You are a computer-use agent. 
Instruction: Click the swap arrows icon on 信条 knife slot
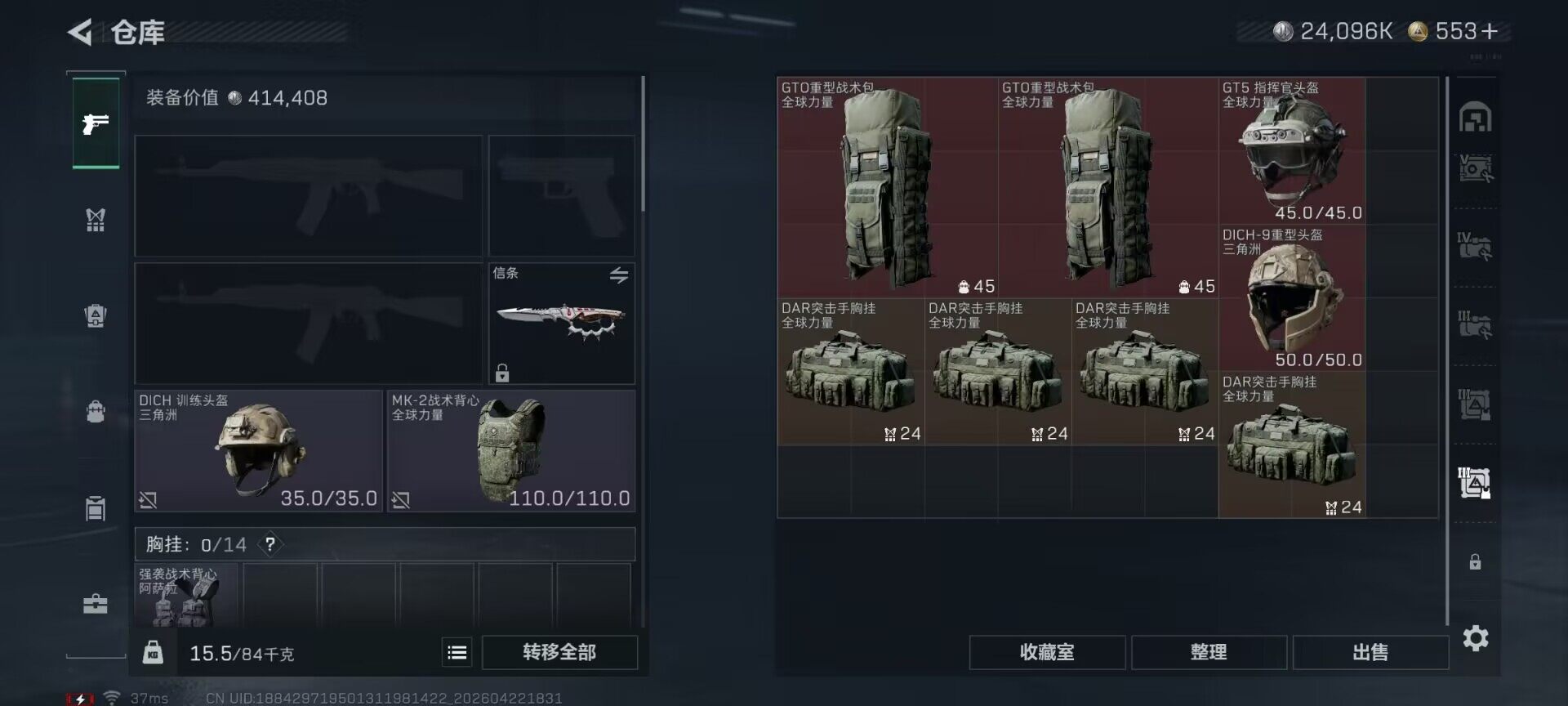point(619,275)
